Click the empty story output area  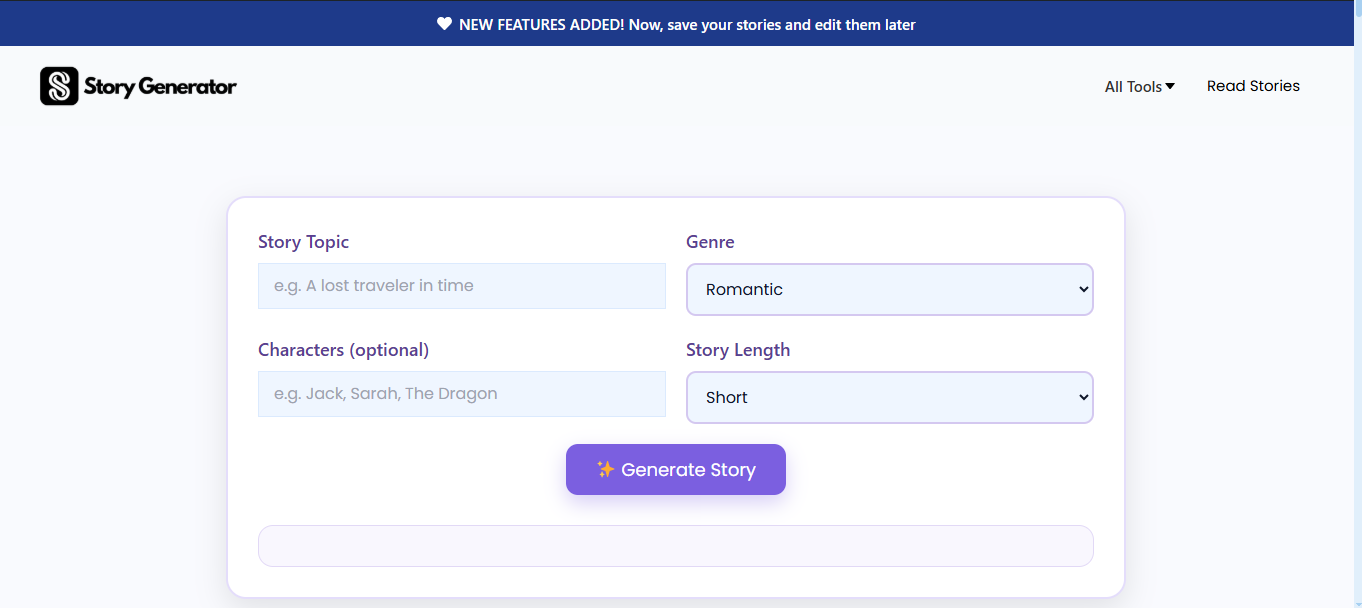pos(675,545)
